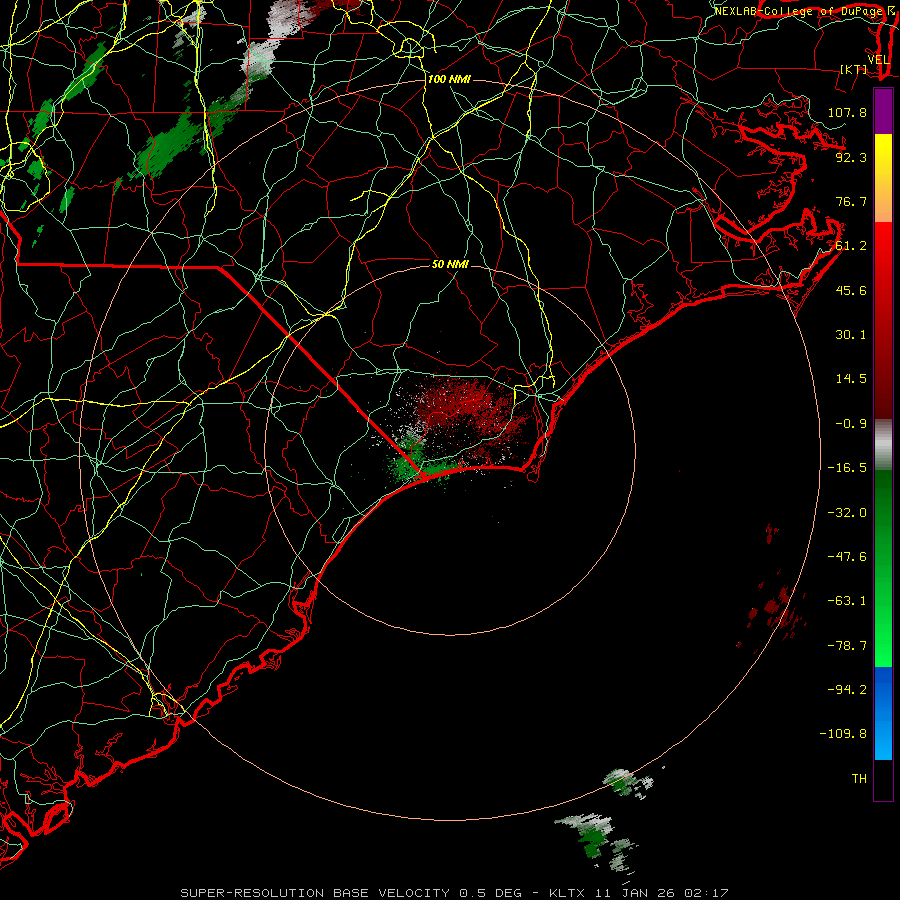This screenshot has width=900, height=900.
Task: Click the offshore green and gray echo at bottom
Action: 594,838
